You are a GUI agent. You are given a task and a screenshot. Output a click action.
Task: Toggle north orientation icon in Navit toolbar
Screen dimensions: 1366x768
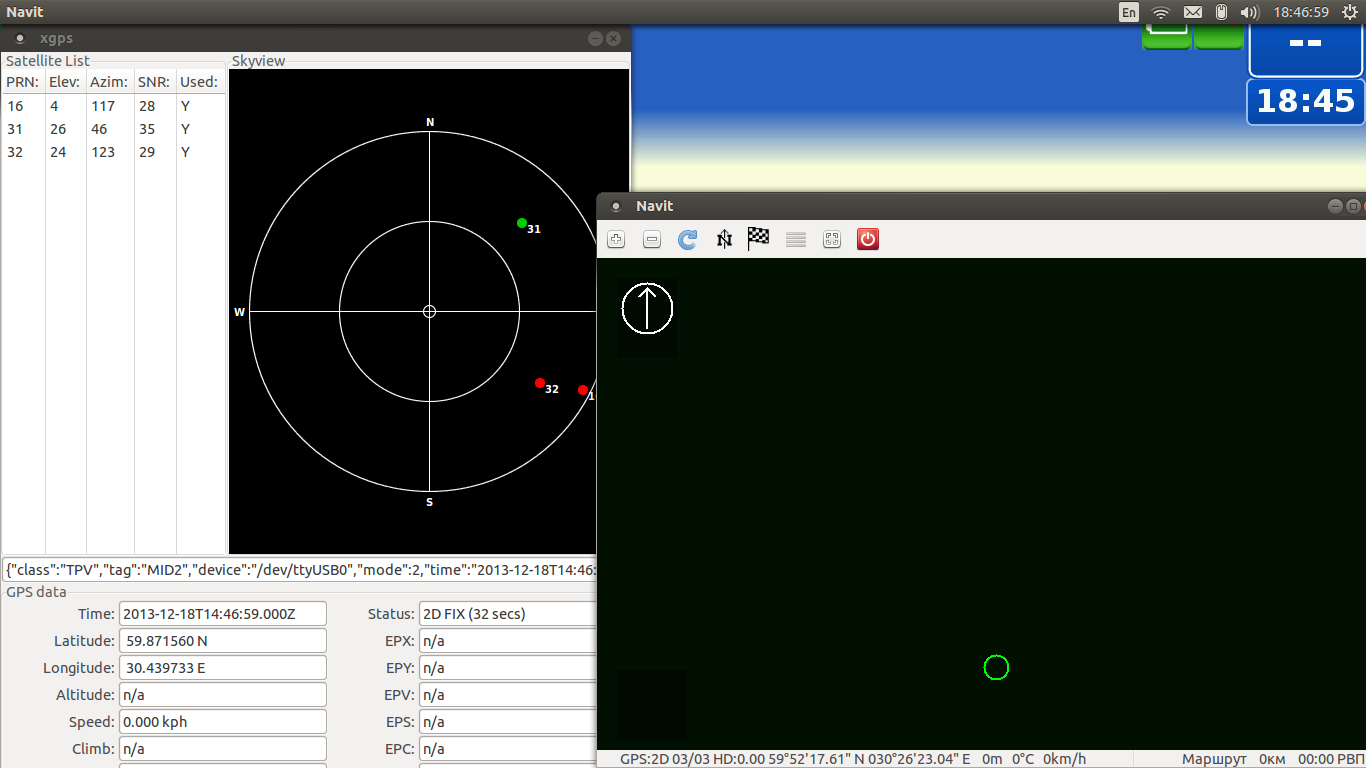point(724,240)
